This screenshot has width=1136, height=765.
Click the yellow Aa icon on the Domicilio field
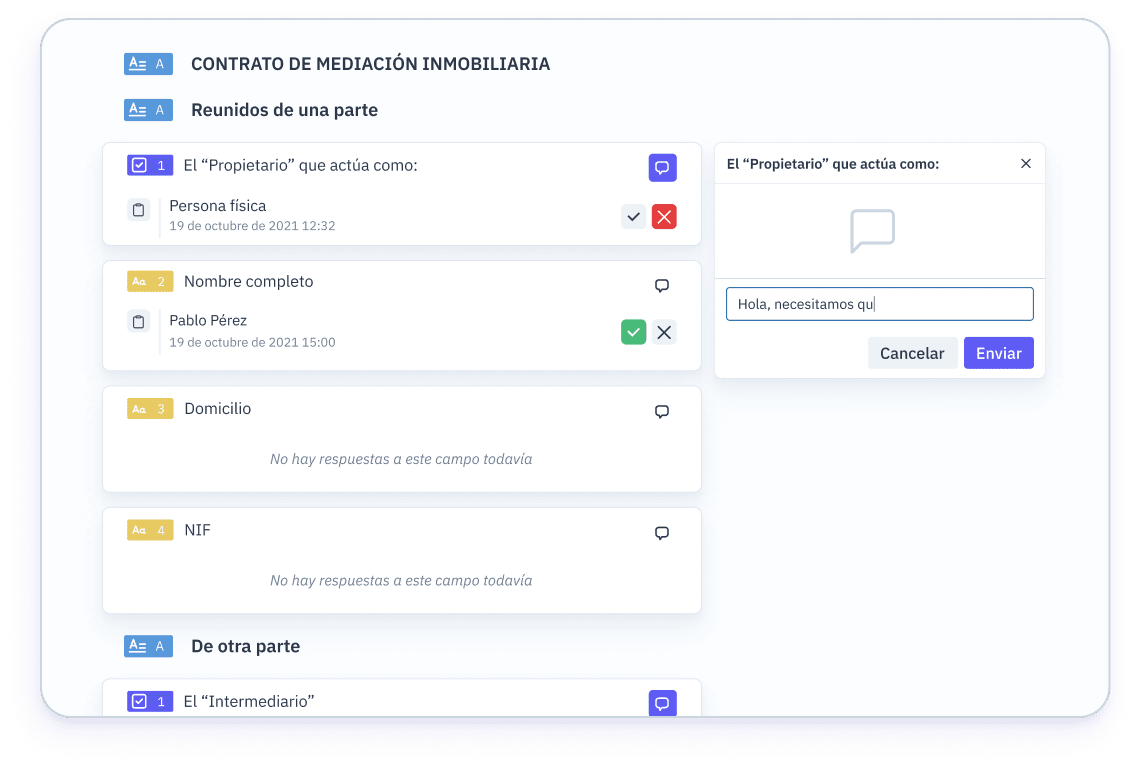150,408
